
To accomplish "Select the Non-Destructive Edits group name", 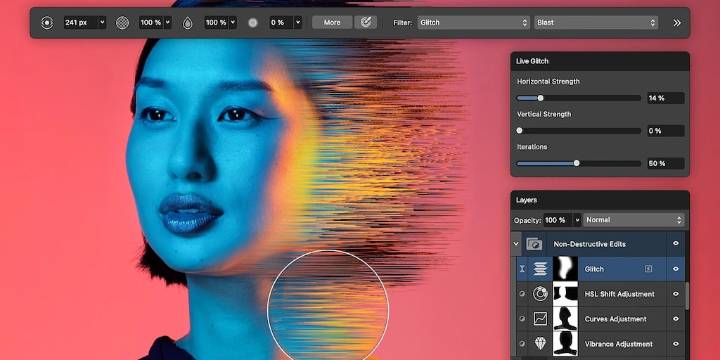I will 589,244.
